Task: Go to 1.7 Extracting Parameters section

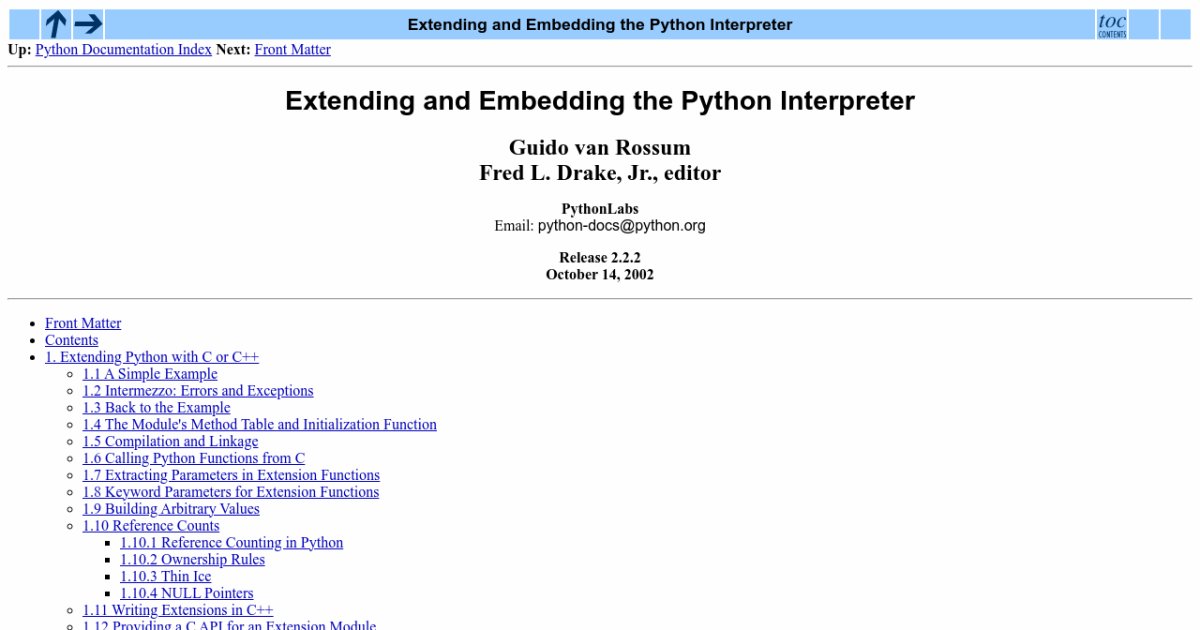Action: point(231,476)
